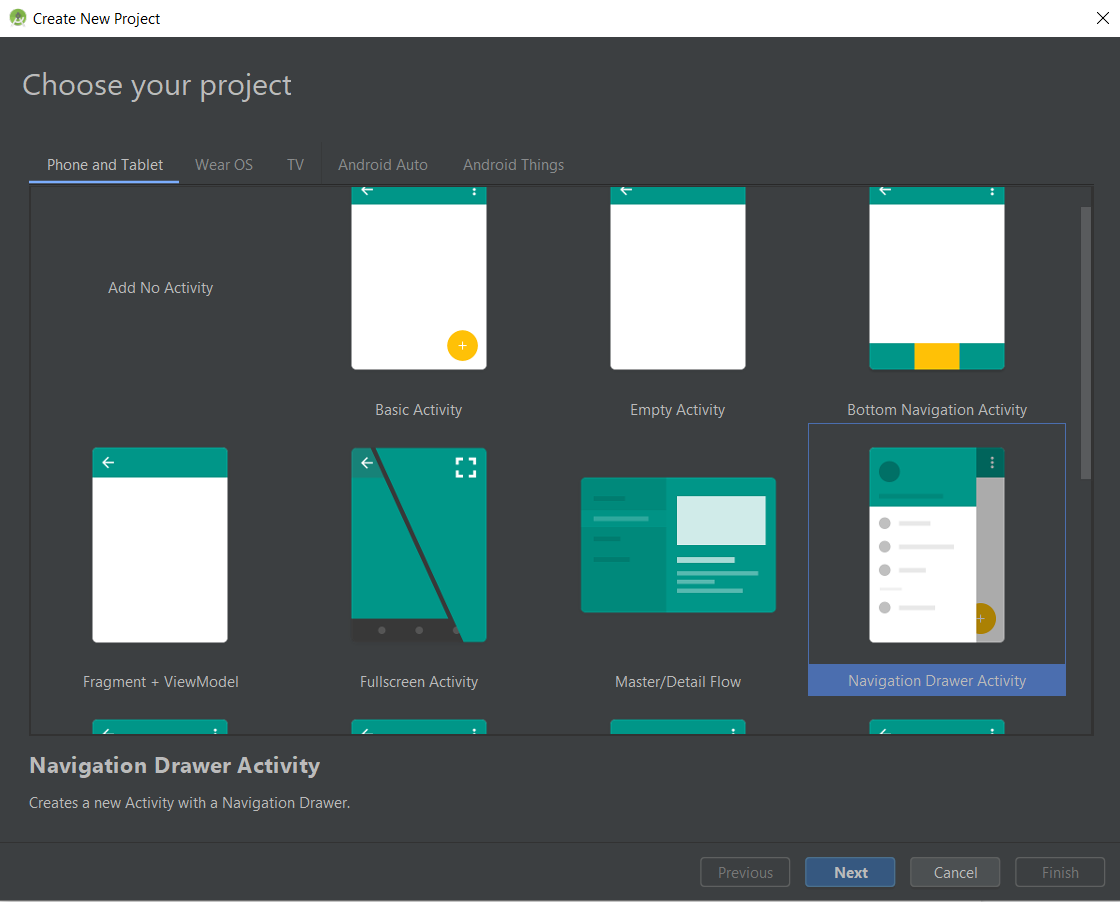The height and width of the screenshot is (902, 1120).
Task: Click the Android Studio logo in title bar
Action: pos(17,17)
